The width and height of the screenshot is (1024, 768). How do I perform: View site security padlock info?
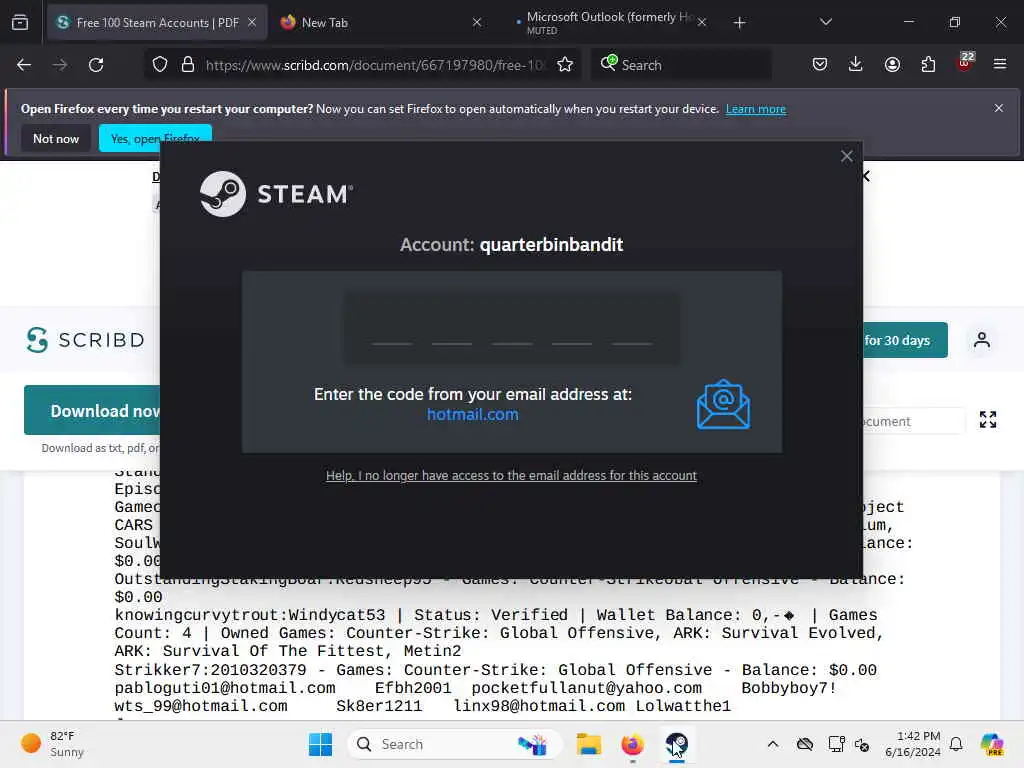188,65
